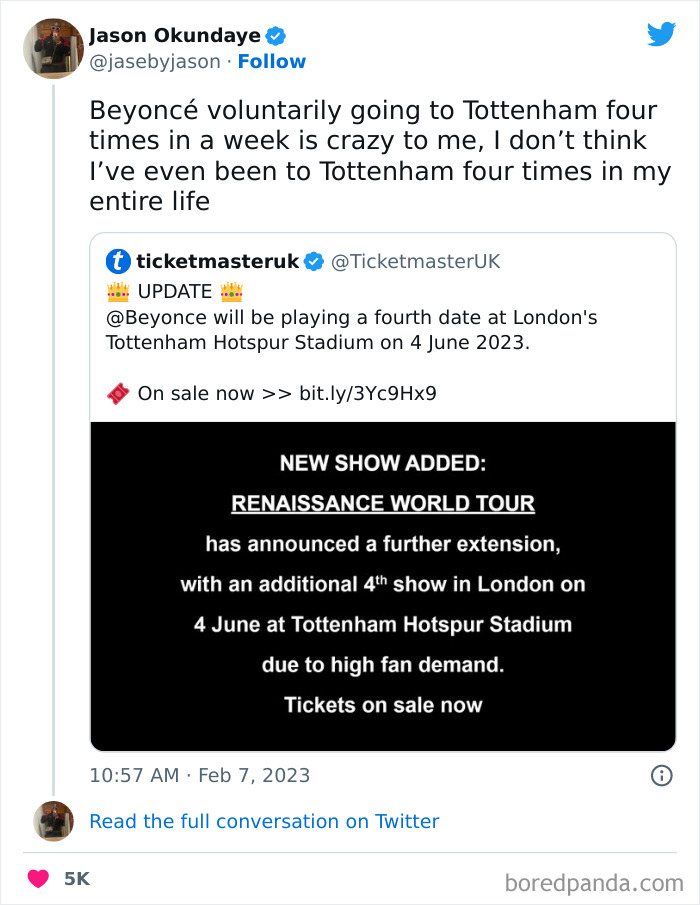Screen dimensions: 700x905
Task: Click the crown emoji next to UPDATE
Action: (x=116, y=291)
